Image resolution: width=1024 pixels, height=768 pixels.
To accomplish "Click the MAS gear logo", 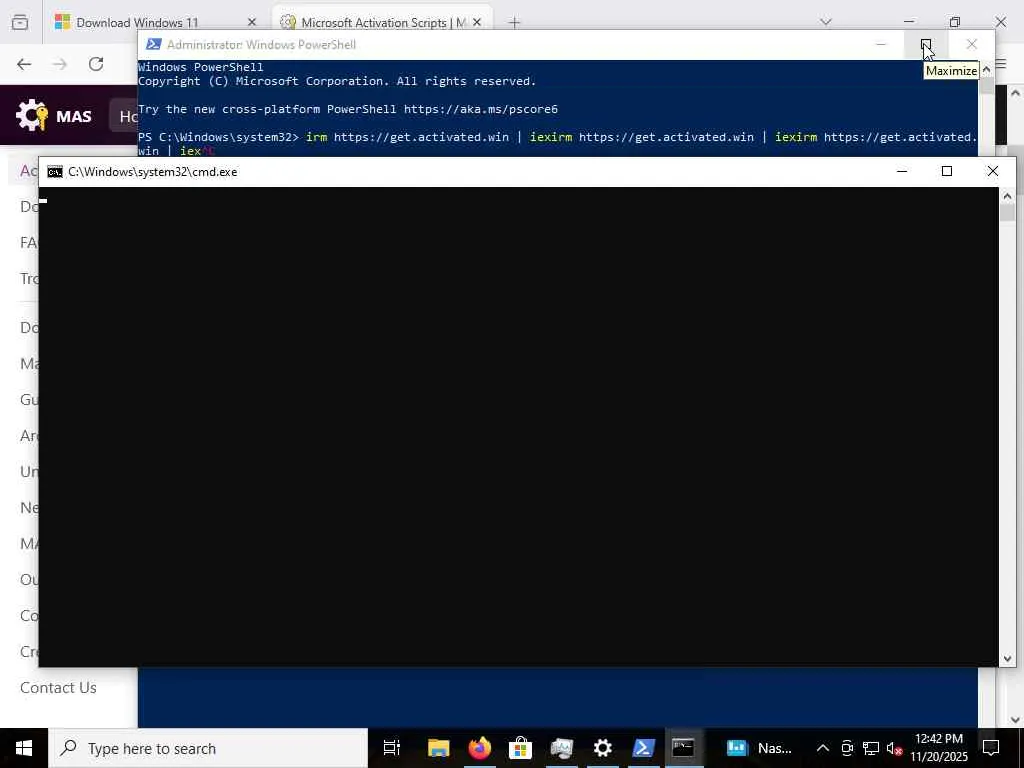I will coord(32,116).
